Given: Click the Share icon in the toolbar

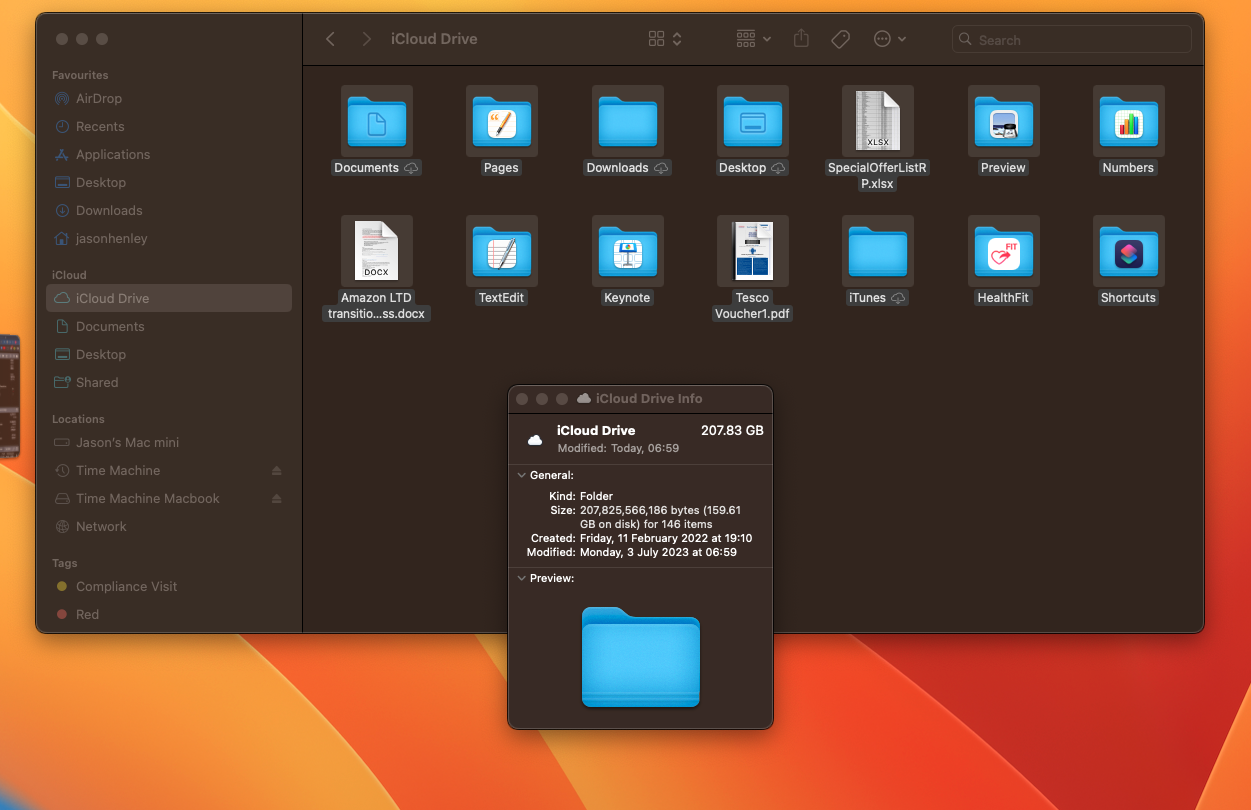Looking at the screenshot, I should [801, 38].
